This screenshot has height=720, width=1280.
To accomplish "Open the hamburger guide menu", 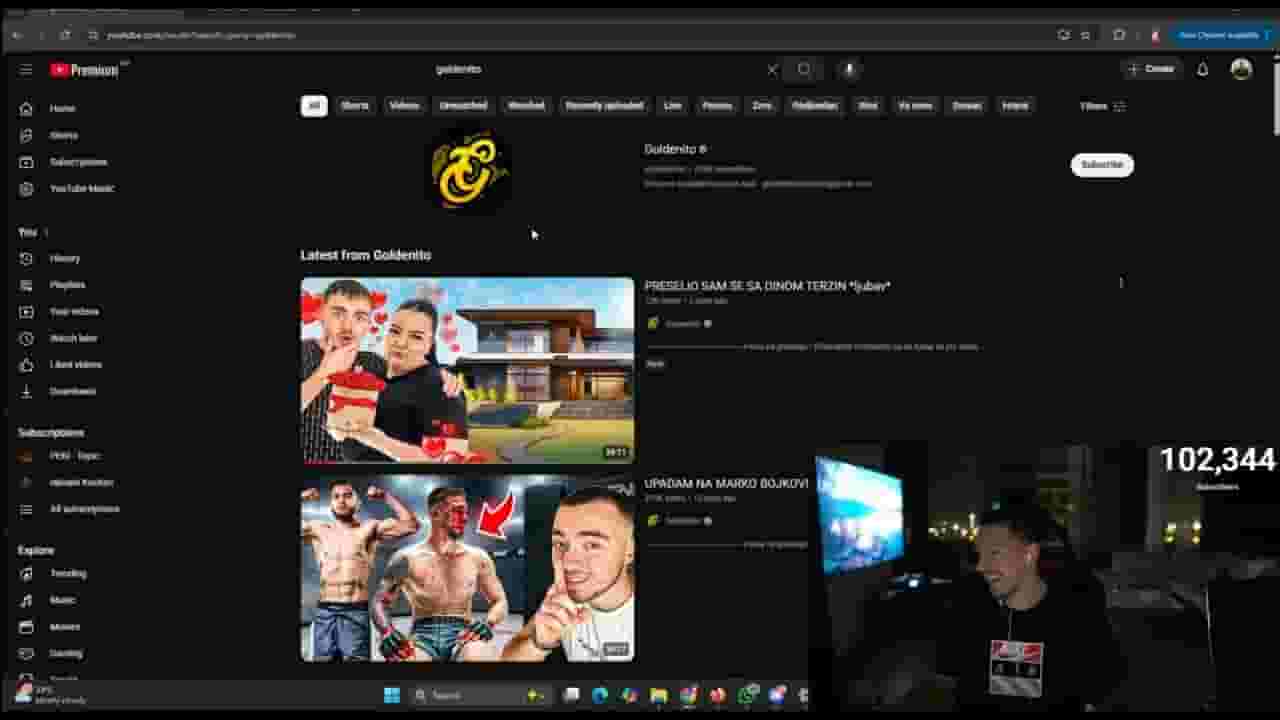I will coord(26,69).
